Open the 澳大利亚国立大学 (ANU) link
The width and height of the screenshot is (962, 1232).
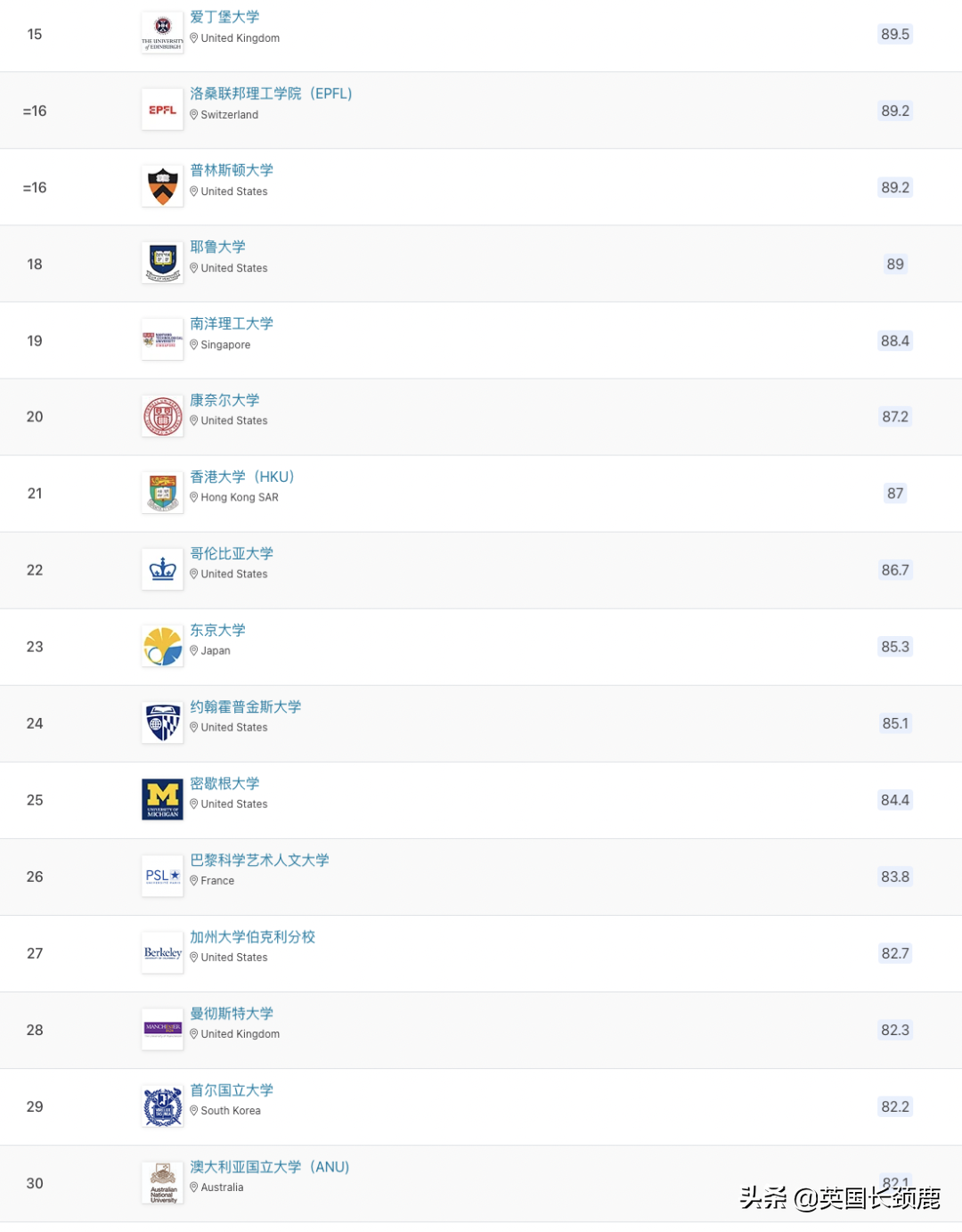(269, 1167)
